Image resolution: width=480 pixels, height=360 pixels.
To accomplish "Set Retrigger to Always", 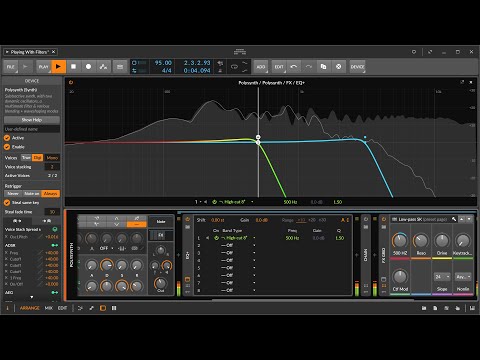I will (50, 194).
